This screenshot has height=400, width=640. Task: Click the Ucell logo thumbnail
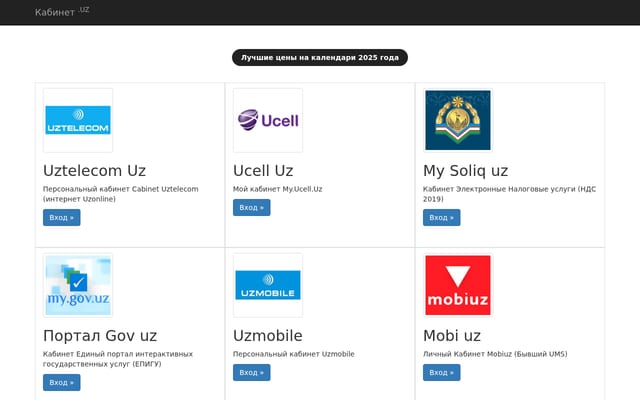(x=268, y=120)
